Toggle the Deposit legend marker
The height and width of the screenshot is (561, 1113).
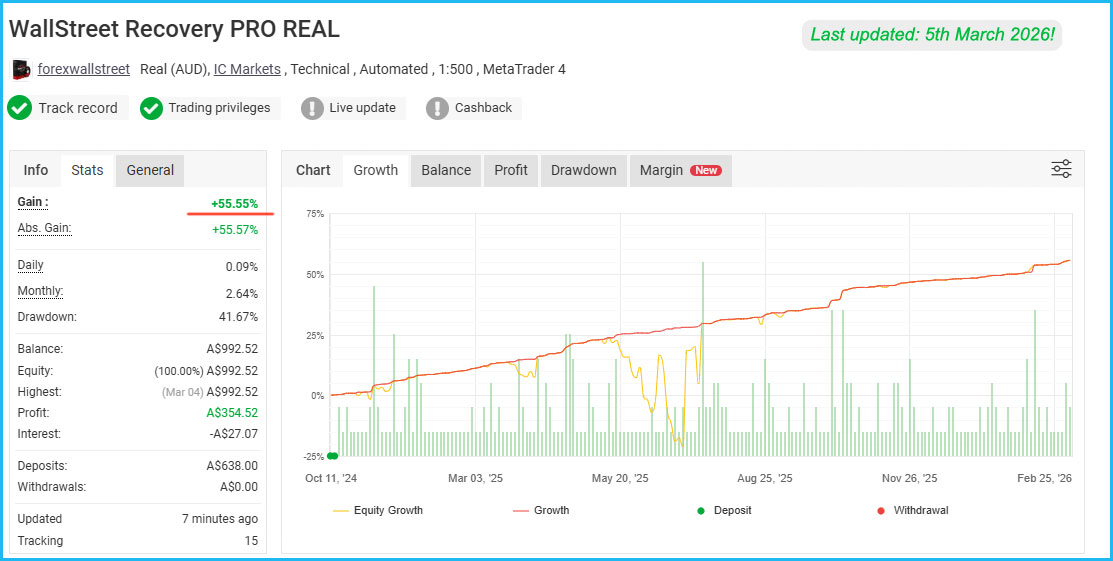click(x=724, y=510)
